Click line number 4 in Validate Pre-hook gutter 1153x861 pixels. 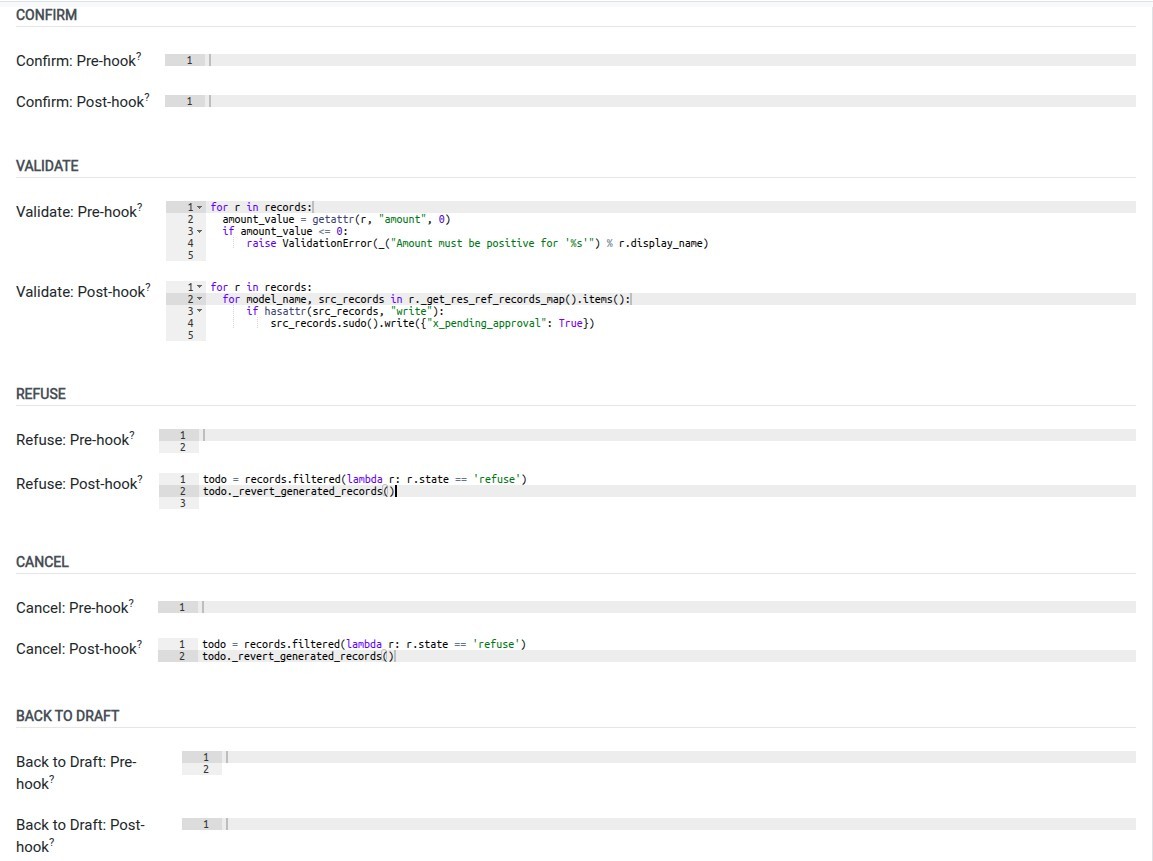point(190,243)
